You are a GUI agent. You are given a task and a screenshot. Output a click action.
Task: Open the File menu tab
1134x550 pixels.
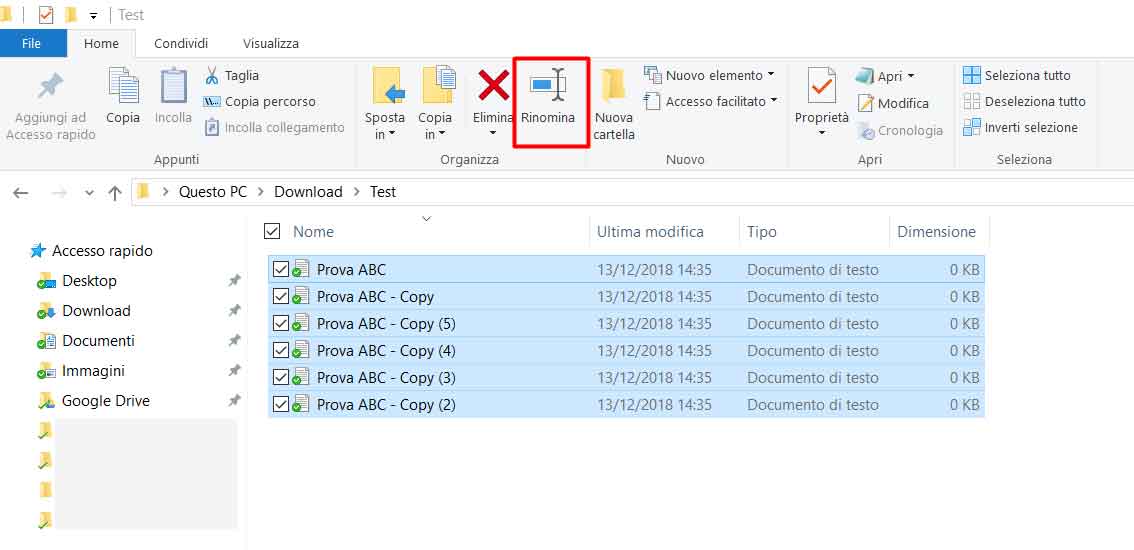(32, 43)
